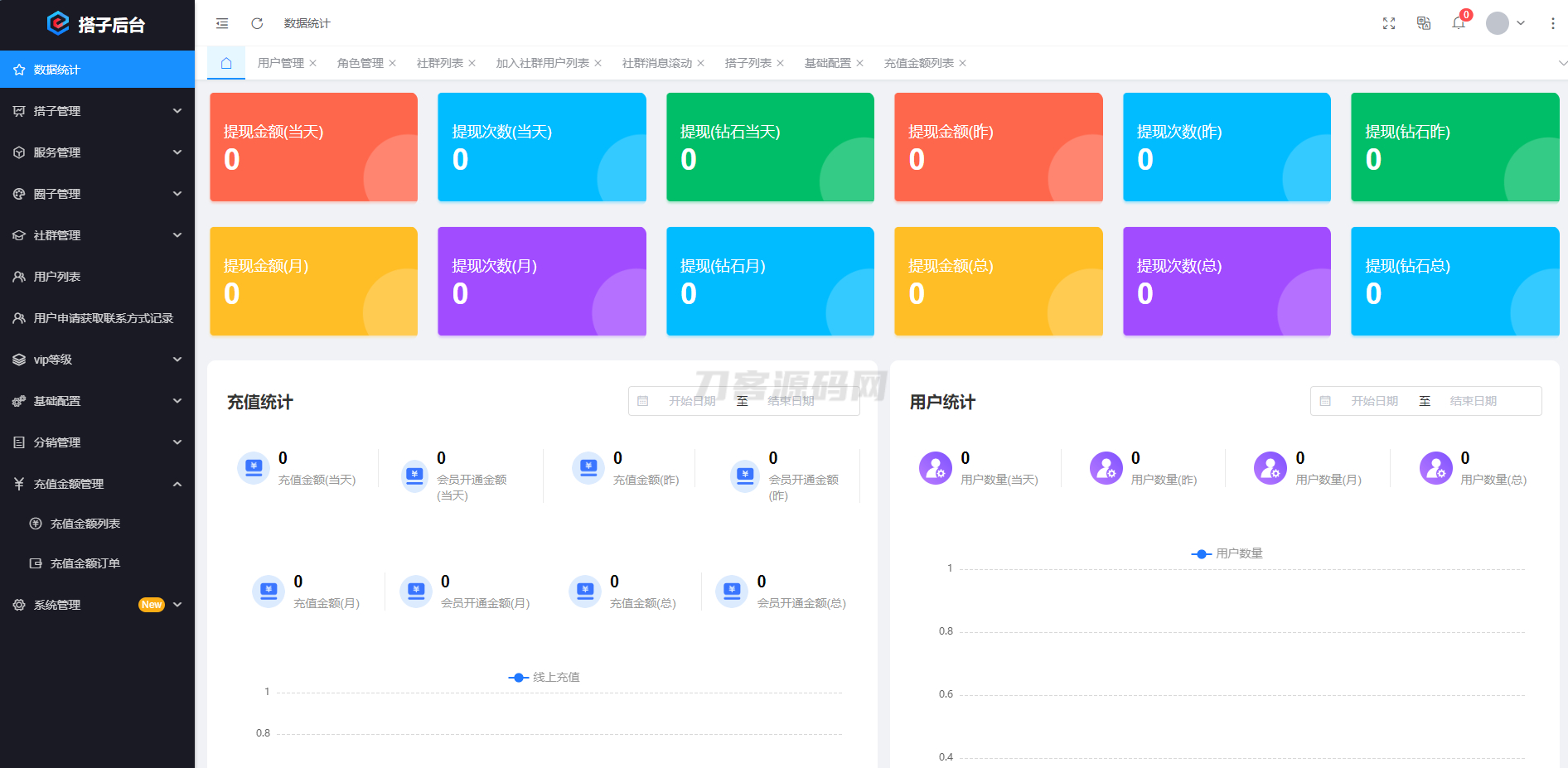
Task: Toggle the 用户数量 chart legend series
Action: tap(1227, 553)
